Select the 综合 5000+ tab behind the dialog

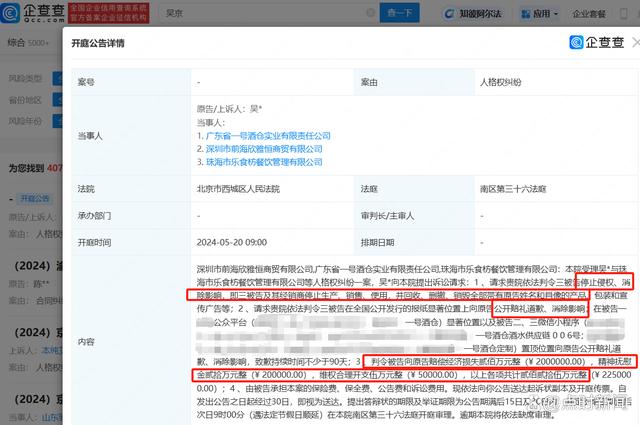28,42
